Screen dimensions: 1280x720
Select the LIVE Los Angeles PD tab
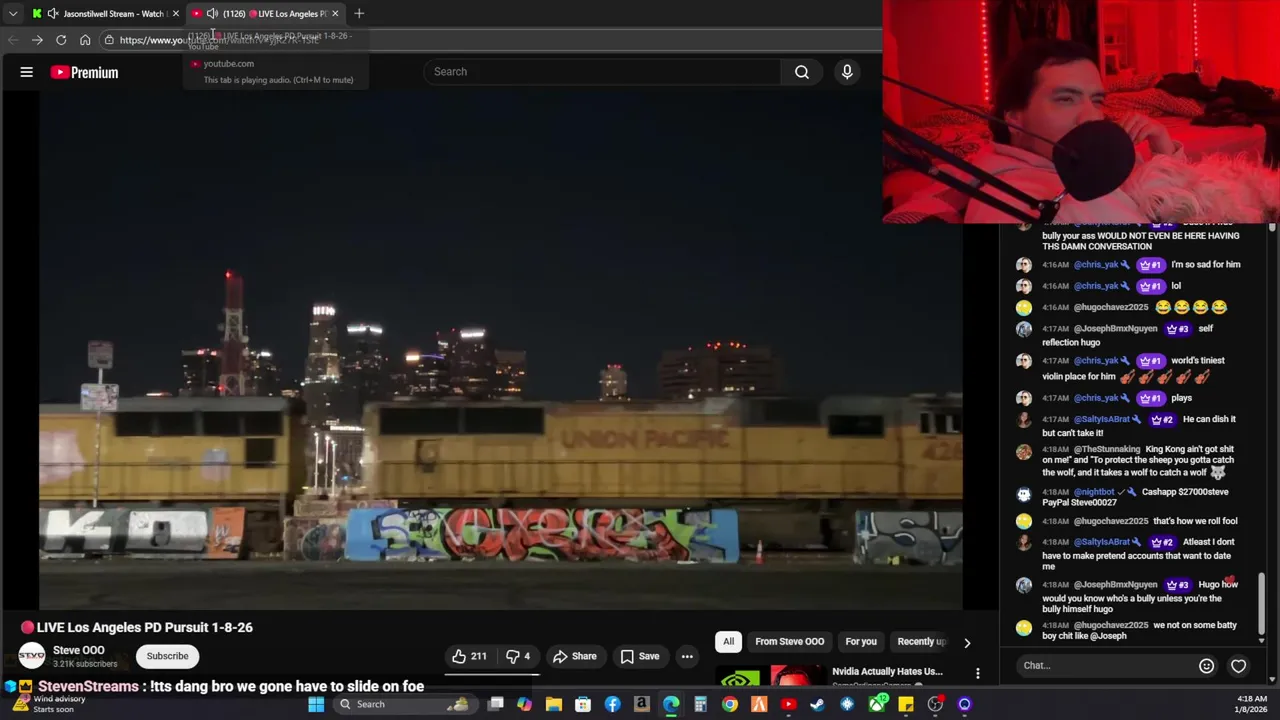tap(265, 13)
